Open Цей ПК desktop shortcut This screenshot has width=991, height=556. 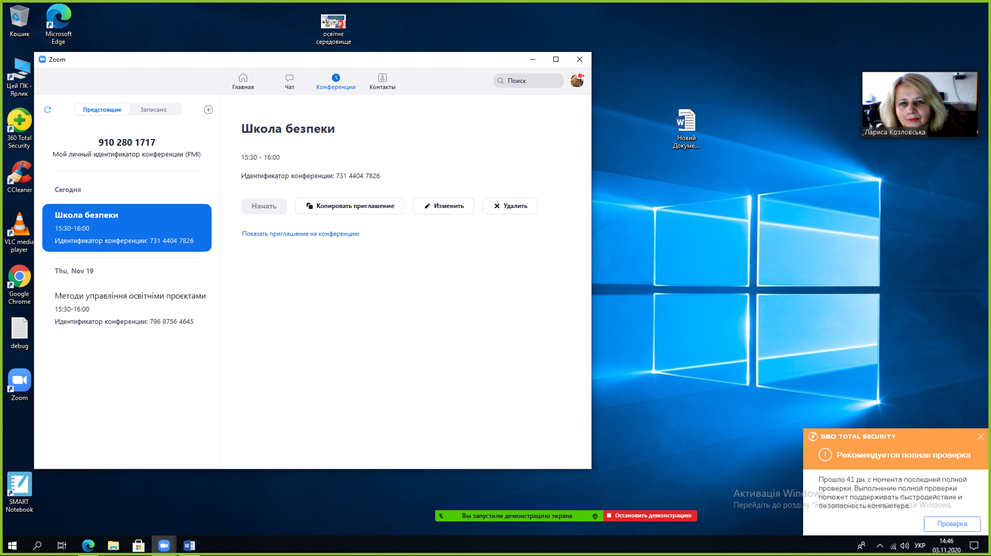pos(19,77)
